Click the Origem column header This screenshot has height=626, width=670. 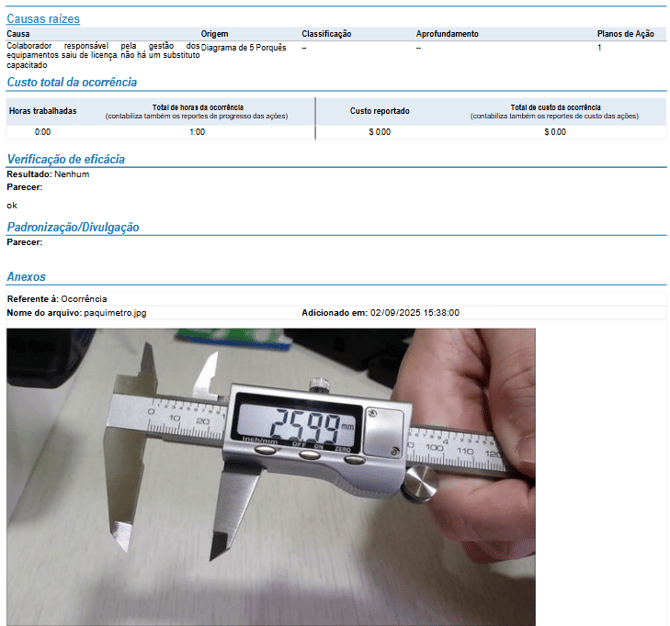[x=214, y=34]
